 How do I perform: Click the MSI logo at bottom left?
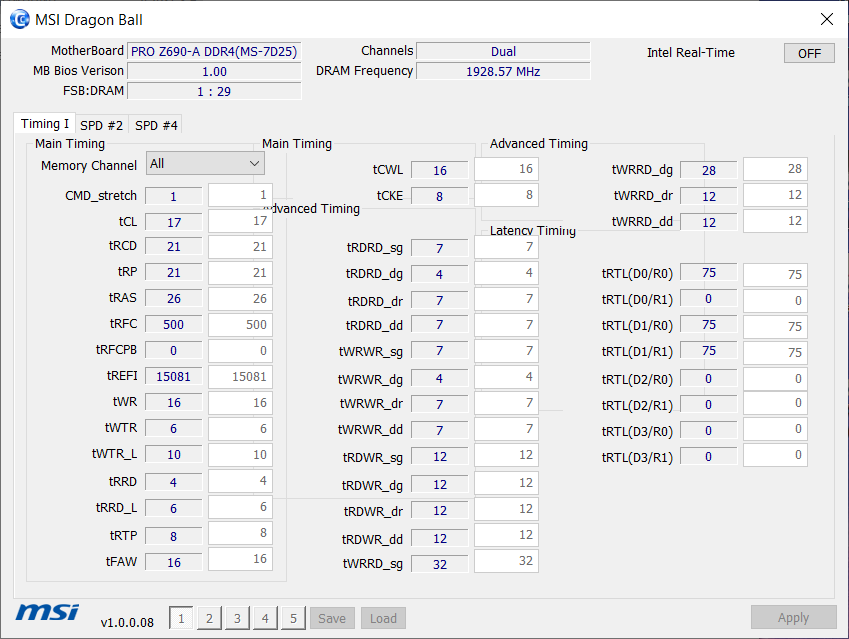[x=47, y=612]
